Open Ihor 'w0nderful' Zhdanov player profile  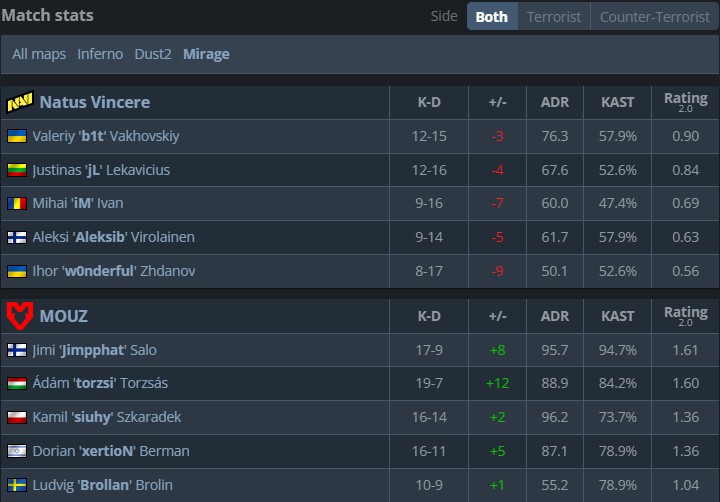point(113,271)
